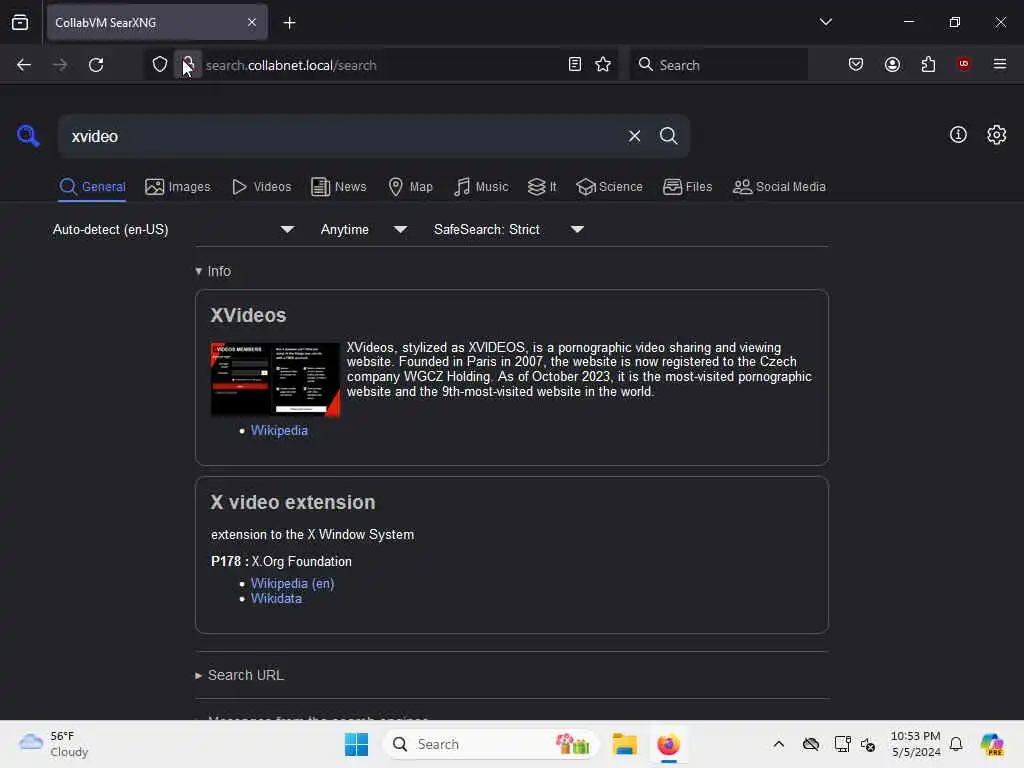Reload the current page
This screenshot has height=768, width=1024.
(x=96, y=65)
